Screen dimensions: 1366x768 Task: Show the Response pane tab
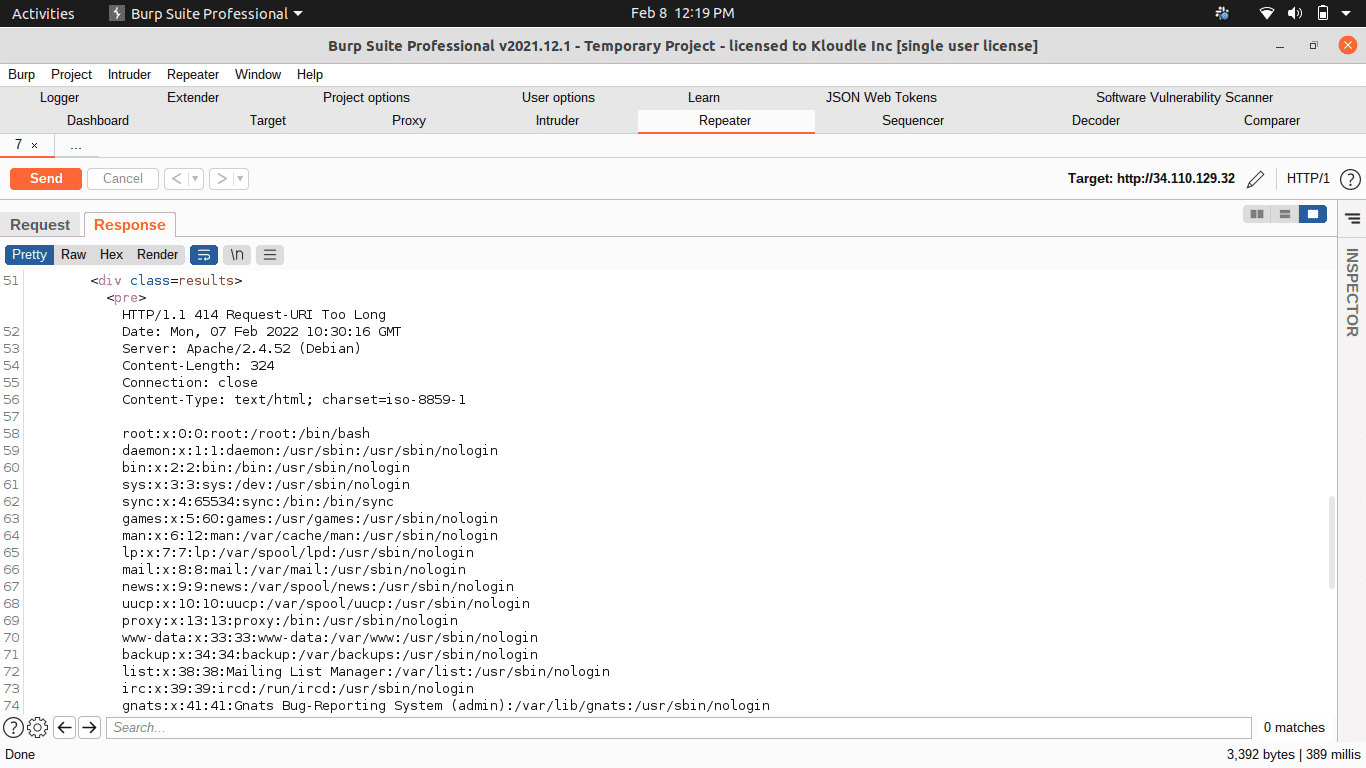pyautogui.click(x=130, y=225)
